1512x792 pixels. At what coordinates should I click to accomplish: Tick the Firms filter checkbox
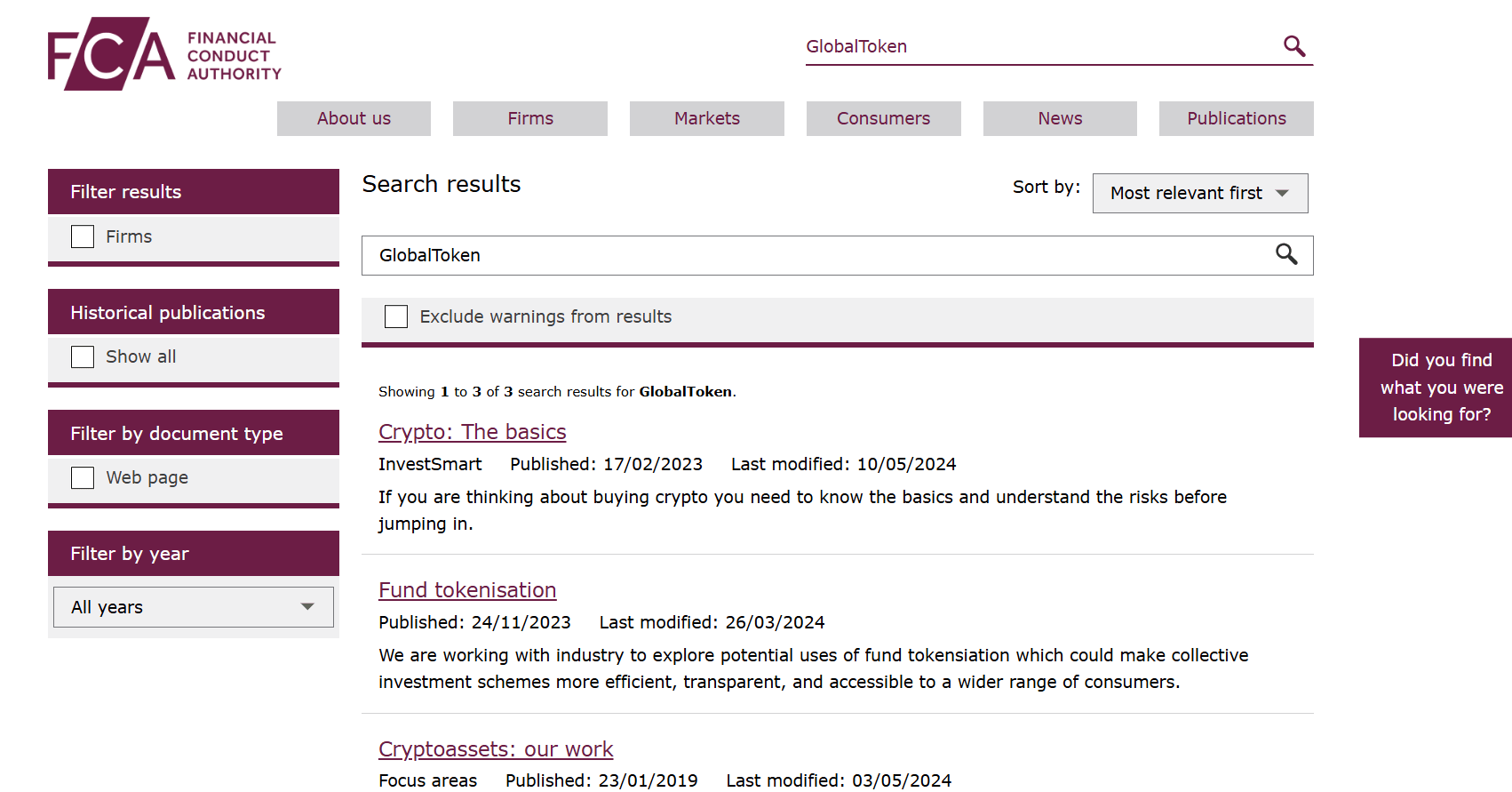pos(83,236)
